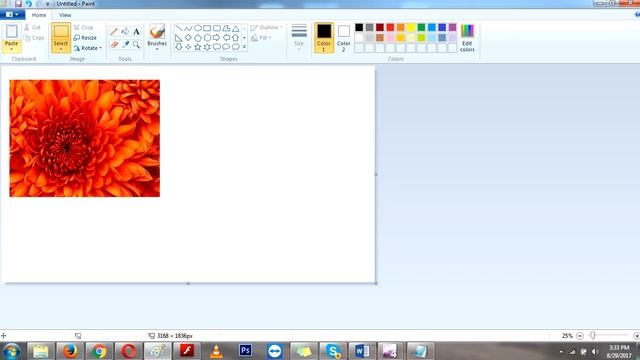Image resolution: width=640 pixels, height=360 pixels.
Task: Select the Fill with color bucket tool
Action: pyautogui.click(x=125, y=31)
